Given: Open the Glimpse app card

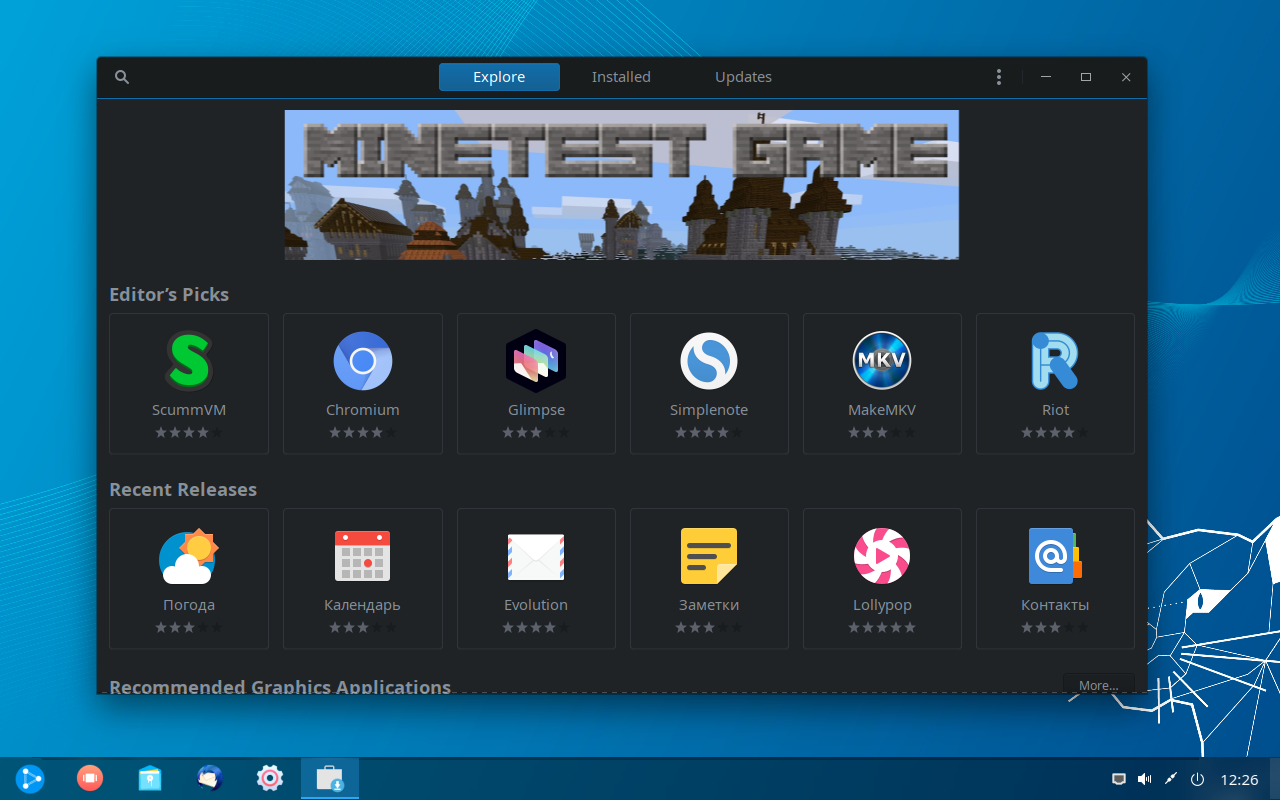Looking at the screenshot, I should (536, 384).
